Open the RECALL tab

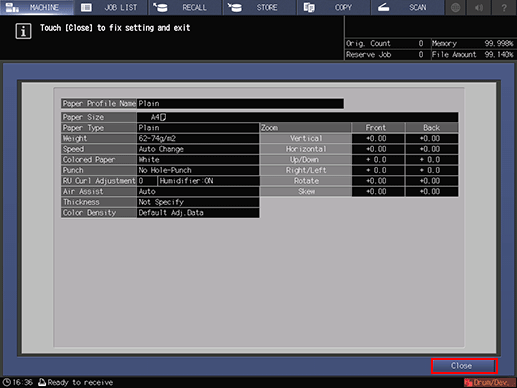[x=185, y=7]
